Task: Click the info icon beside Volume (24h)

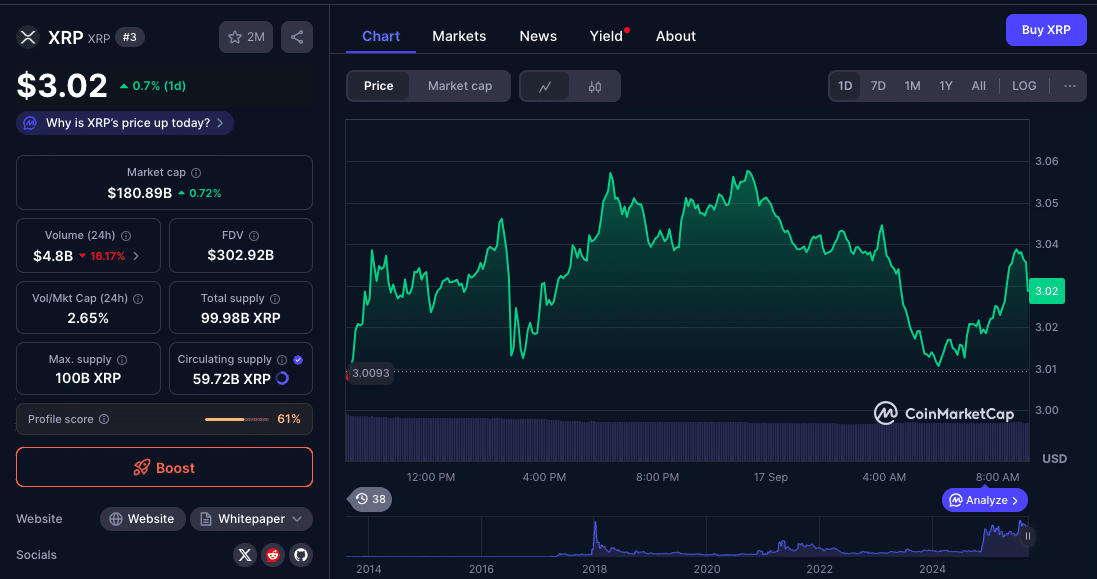Action: [x=127, y=236]
